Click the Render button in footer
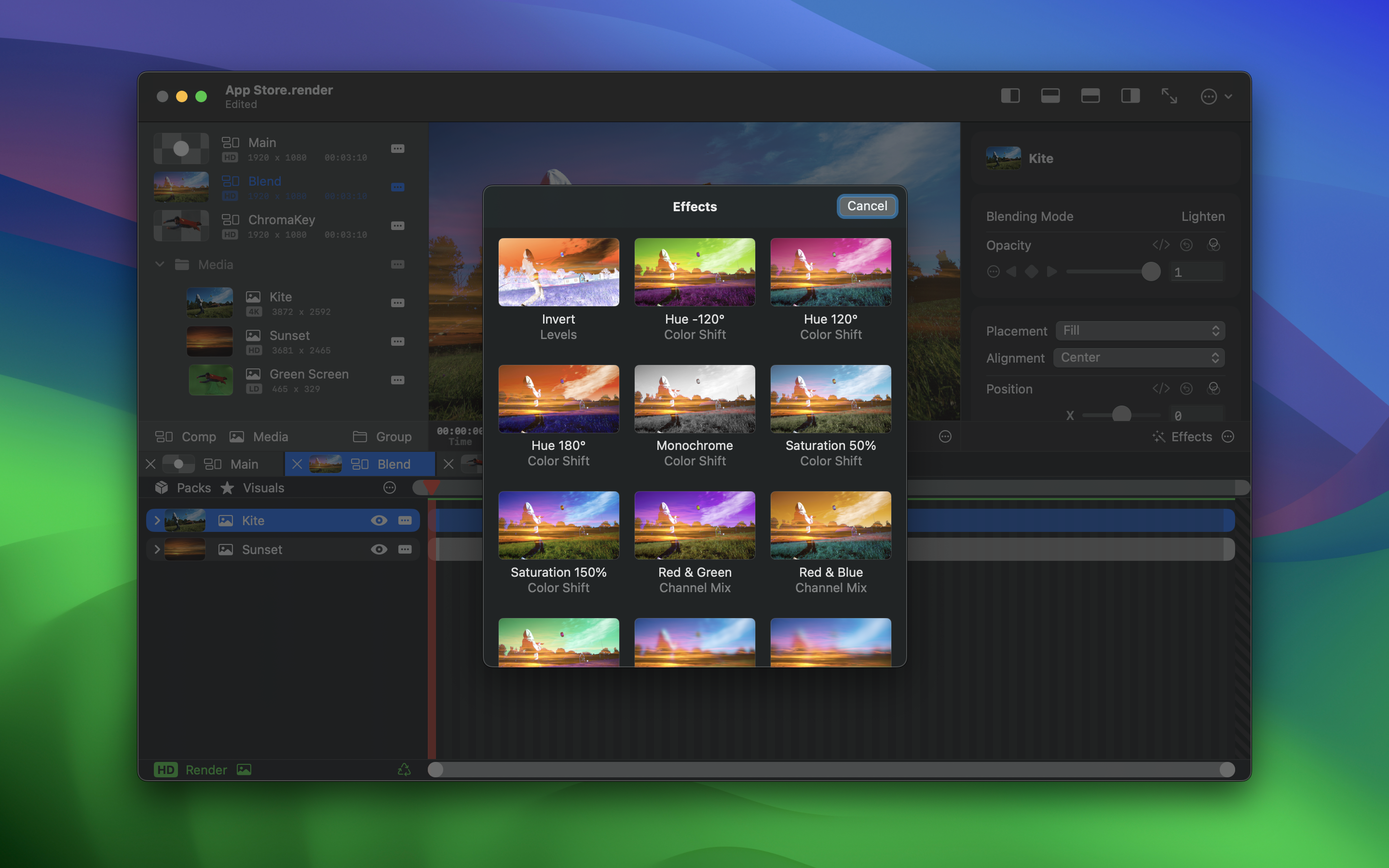The height and width of the screenshot is (868, 1389). click(x=205, y=770)
